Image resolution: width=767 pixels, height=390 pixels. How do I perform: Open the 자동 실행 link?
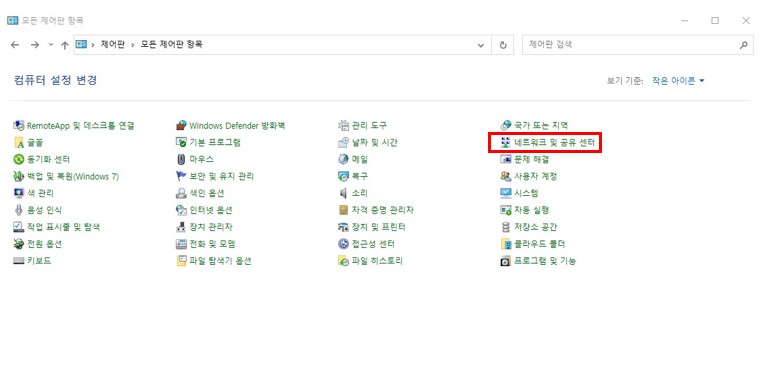point(532,210)
